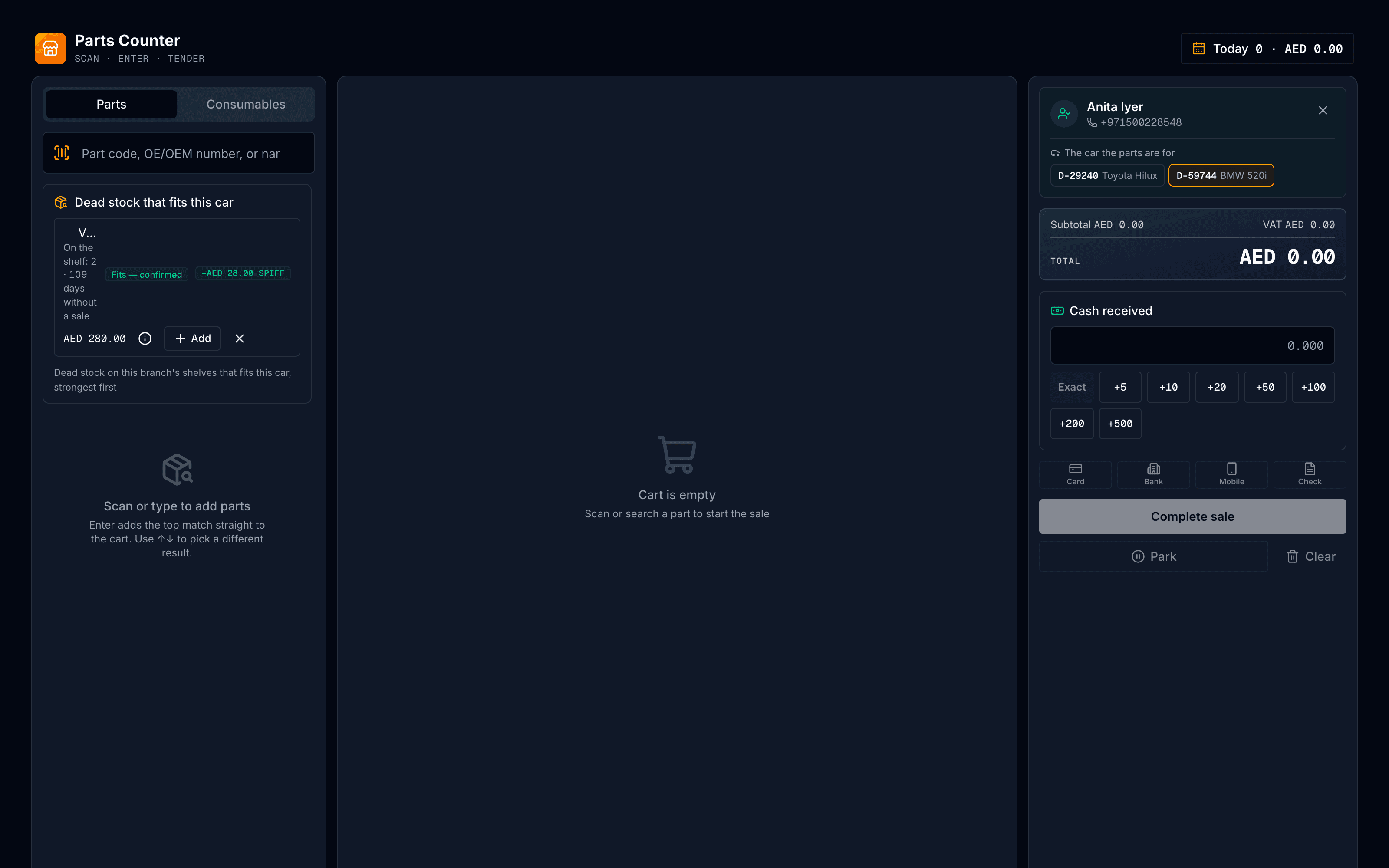This screenshot has width=1389, height=868.
Task: Click the package search icon in empty state
Action: [177, 470]
